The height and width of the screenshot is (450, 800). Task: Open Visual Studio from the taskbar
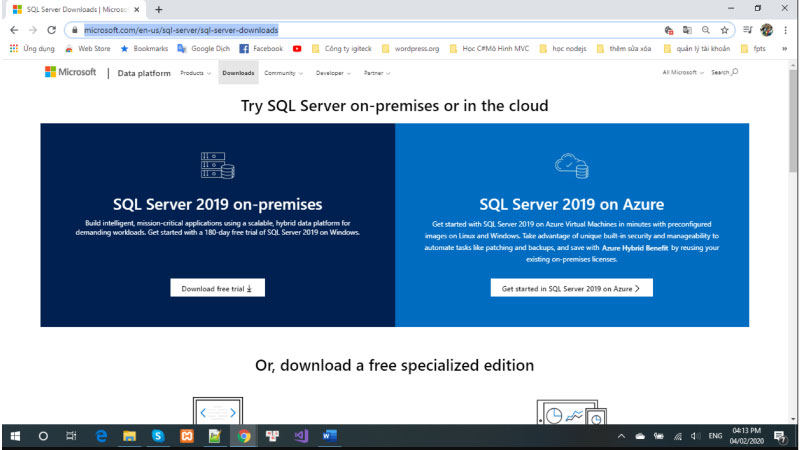click(x=301, y=436)
